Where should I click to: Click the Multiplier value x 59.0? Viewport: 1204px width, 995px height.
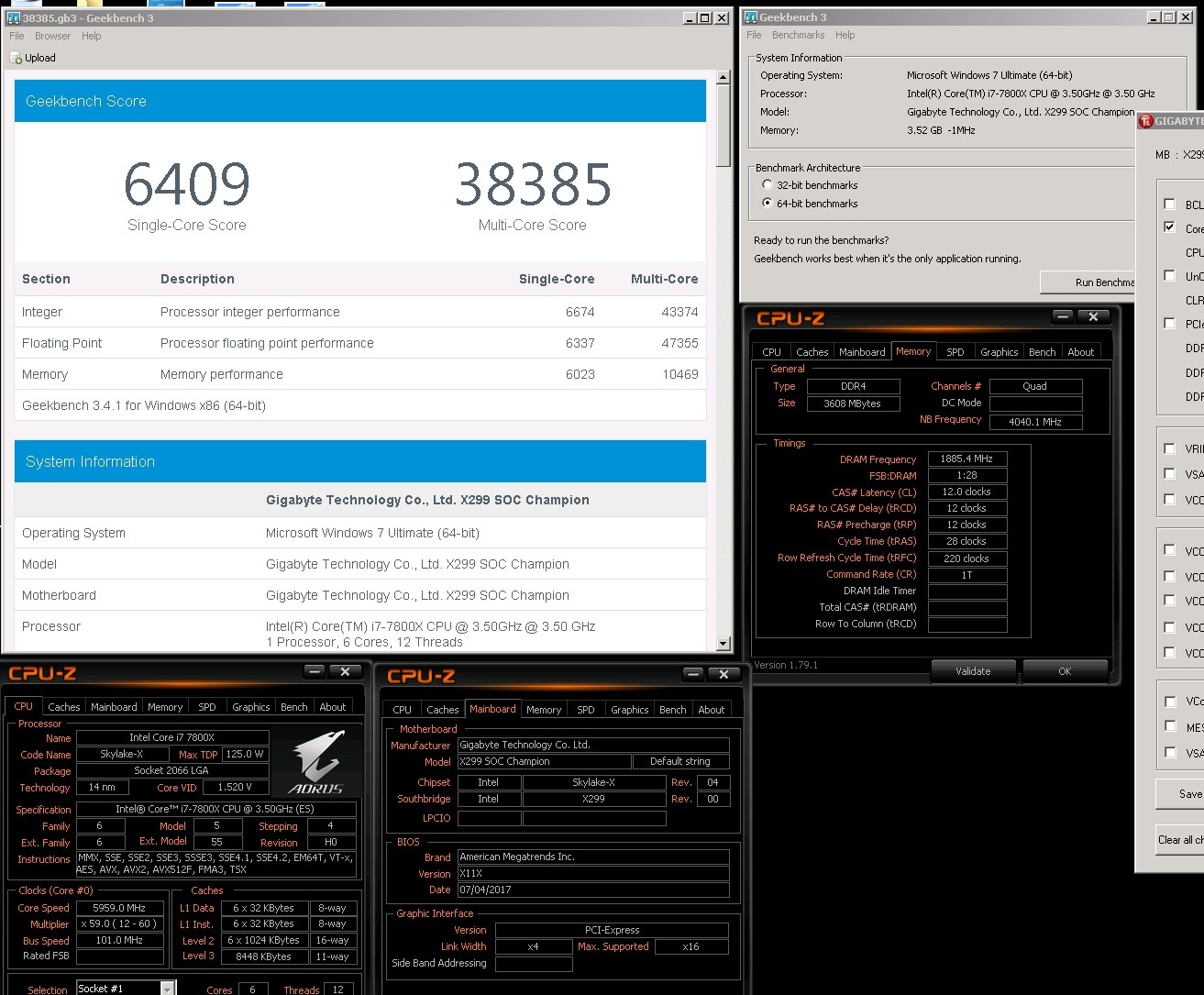[119, 923]
